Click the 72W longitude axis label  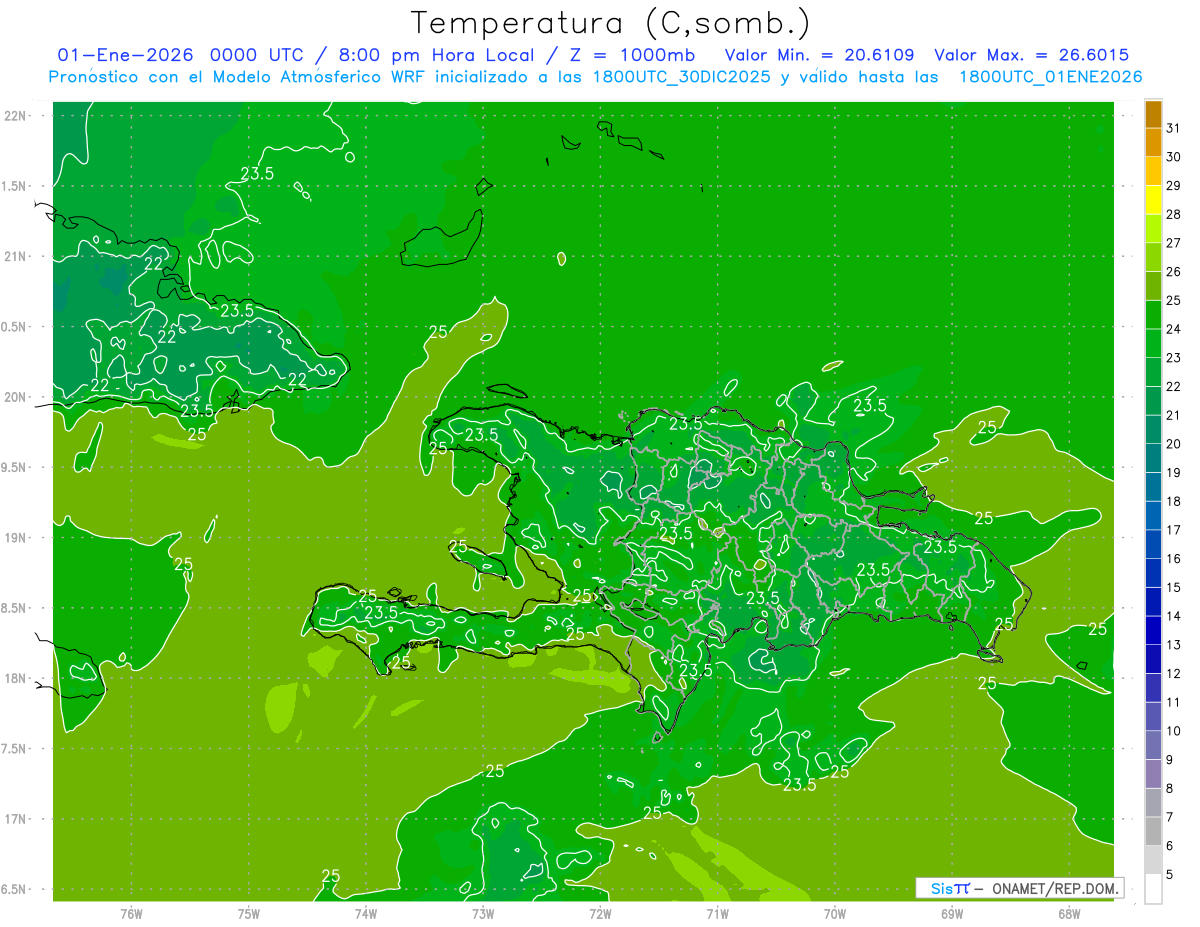click(600, 913)
